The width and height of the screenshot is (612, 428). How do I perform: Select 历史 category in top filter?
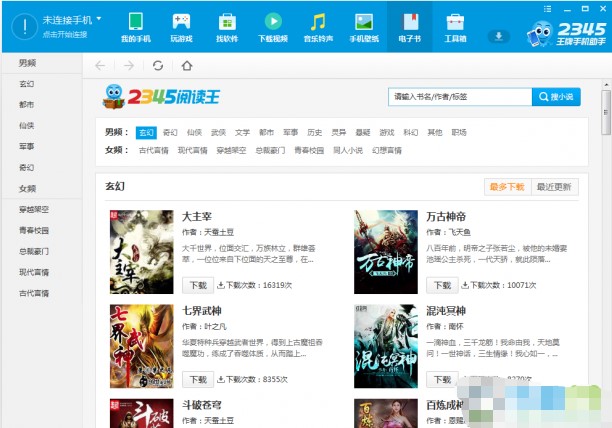pyautogui.click(x=315, y=133)
